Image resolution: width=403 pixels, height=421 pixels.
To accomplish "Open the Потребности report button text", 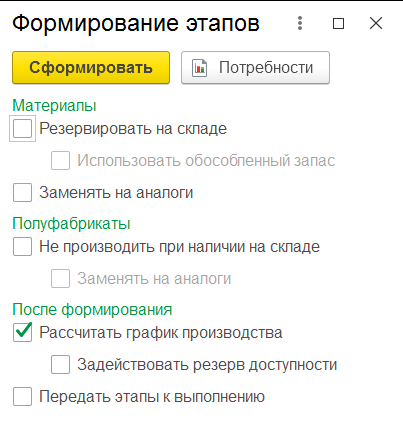I will click(266, 68).
